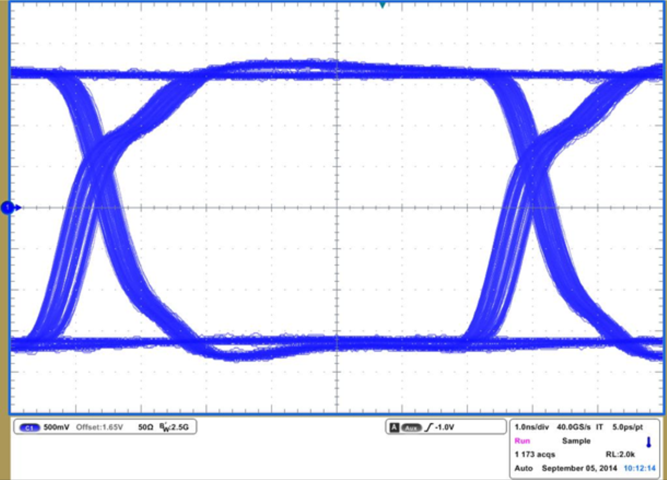Click the C1 channel badge

[x=29, y=428]
